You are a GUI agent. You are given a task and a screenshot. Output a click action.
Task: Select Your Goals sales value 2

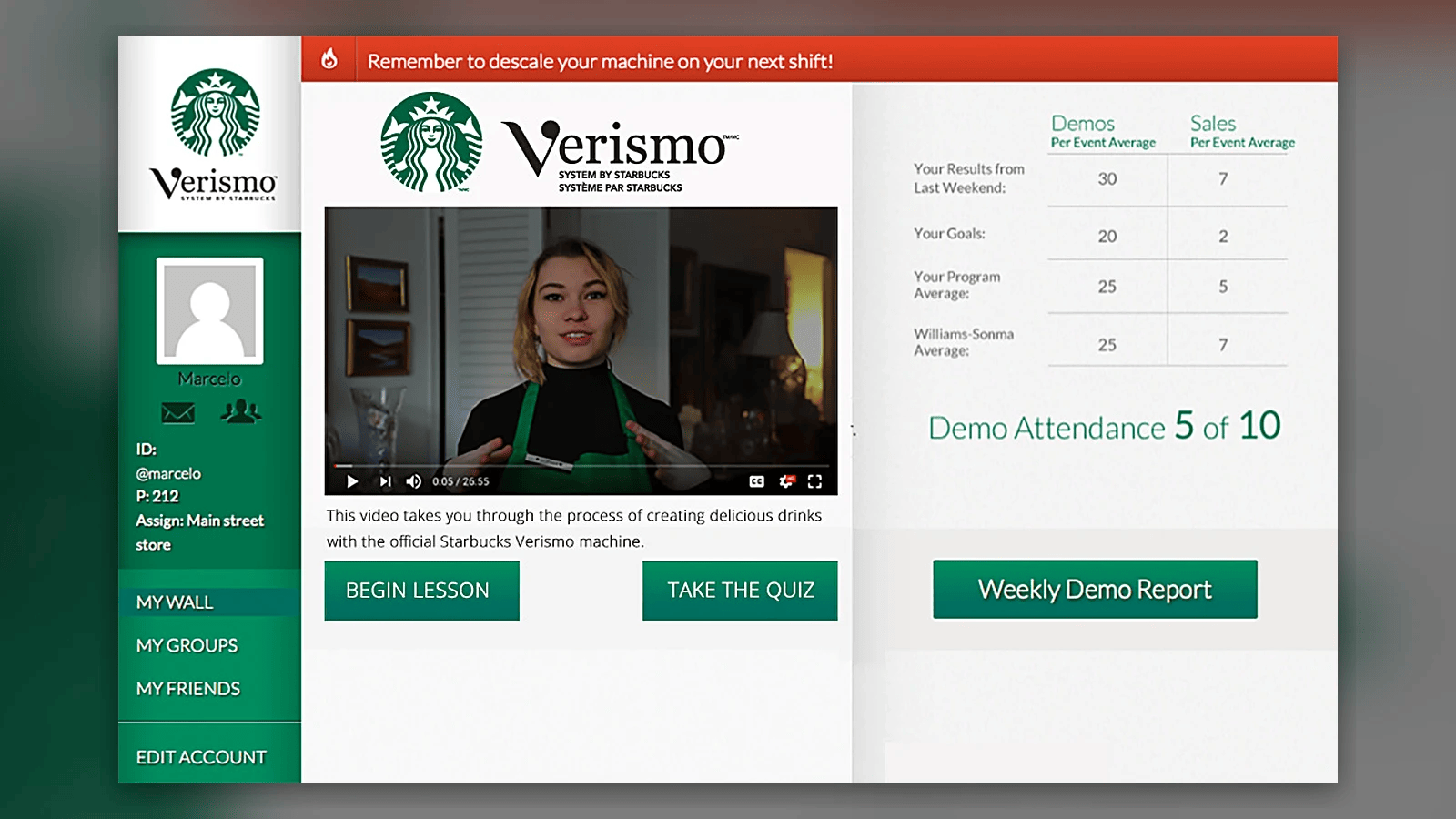(1223, 237)
